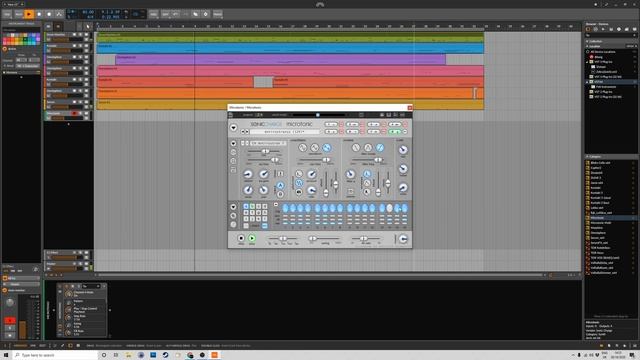Select Microtonic in Browser category list
This screenshot has height=360, width=640.
pyautogui.click(x=610, y=218)
